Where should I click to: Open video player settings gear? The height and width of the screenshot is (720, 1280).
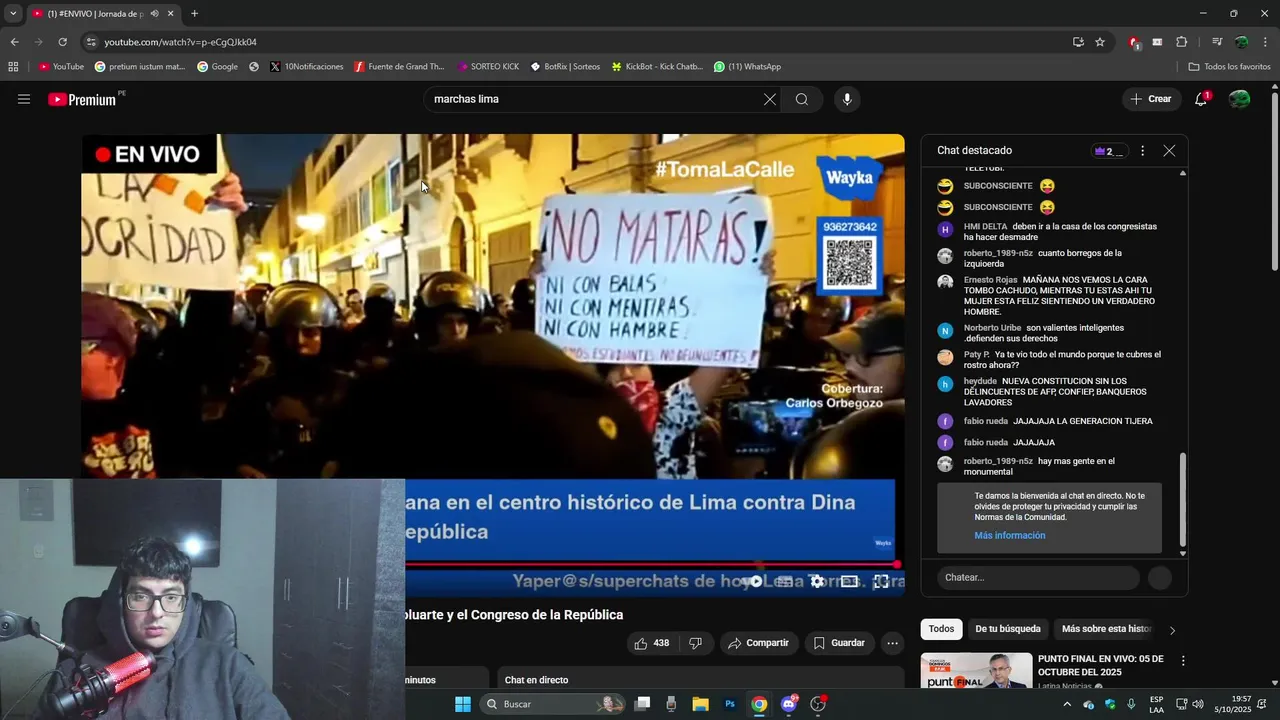coord(817,581)
